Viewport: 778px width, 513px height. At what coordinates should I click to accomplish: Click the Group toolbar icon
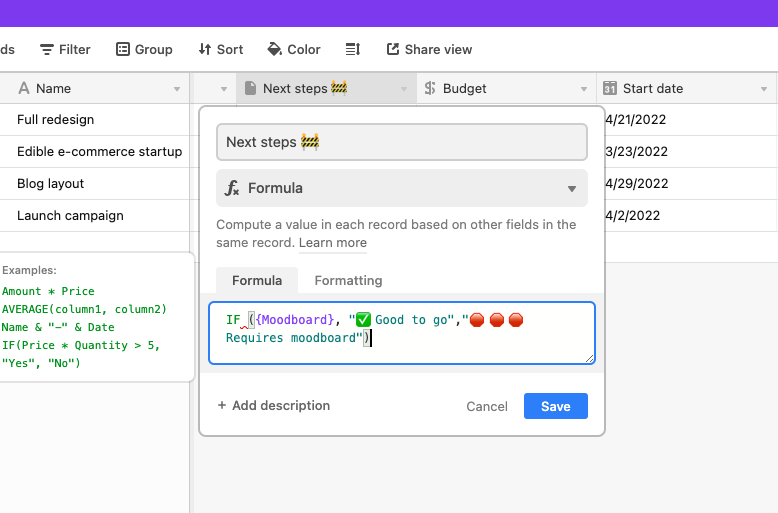pyautogui.click(x=123, y=50)
